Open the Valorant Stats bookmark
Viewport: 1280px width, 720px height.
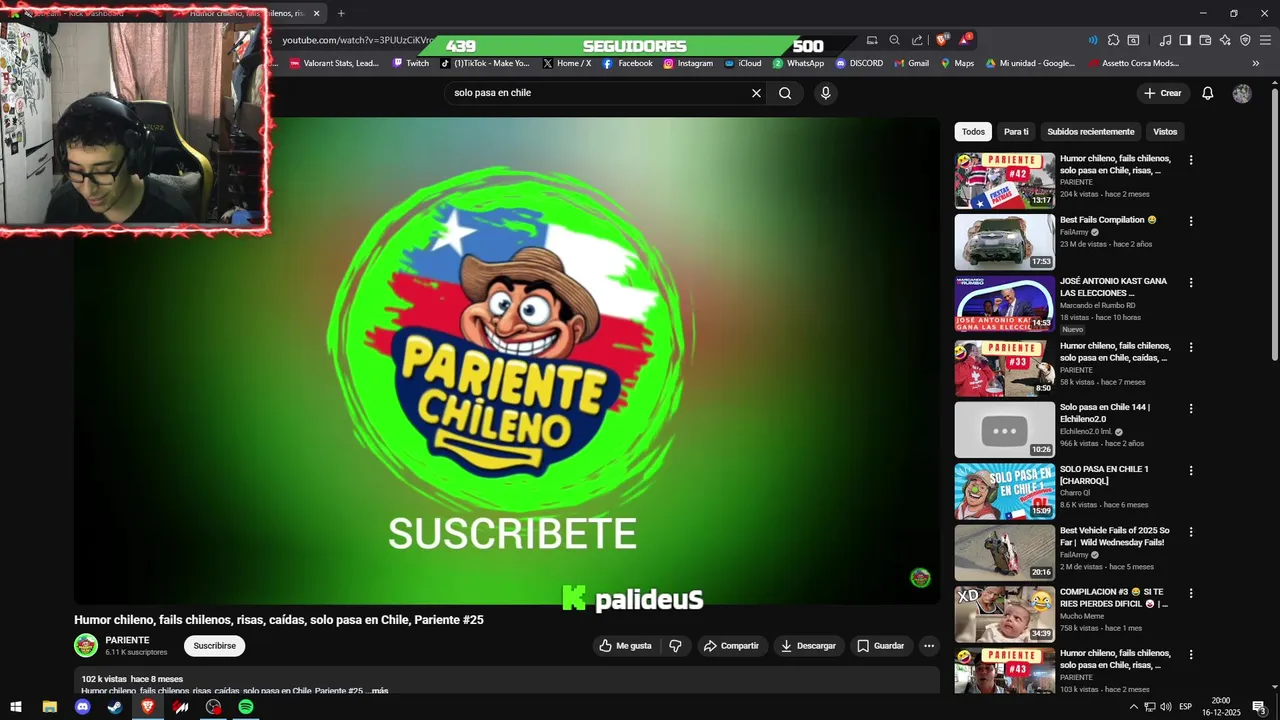(x=334, y=63)
